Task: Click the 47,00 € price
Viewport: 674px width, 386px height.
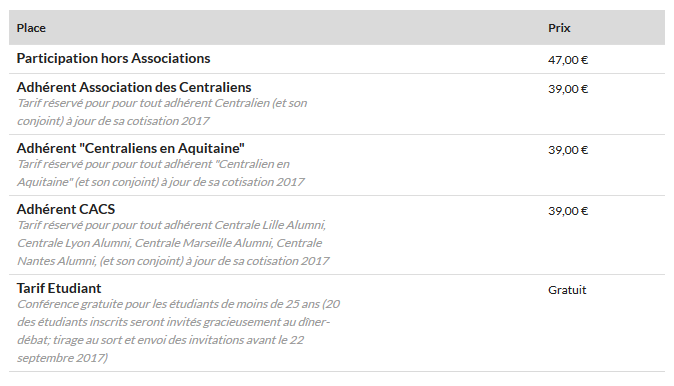Action: click(568, 60)
